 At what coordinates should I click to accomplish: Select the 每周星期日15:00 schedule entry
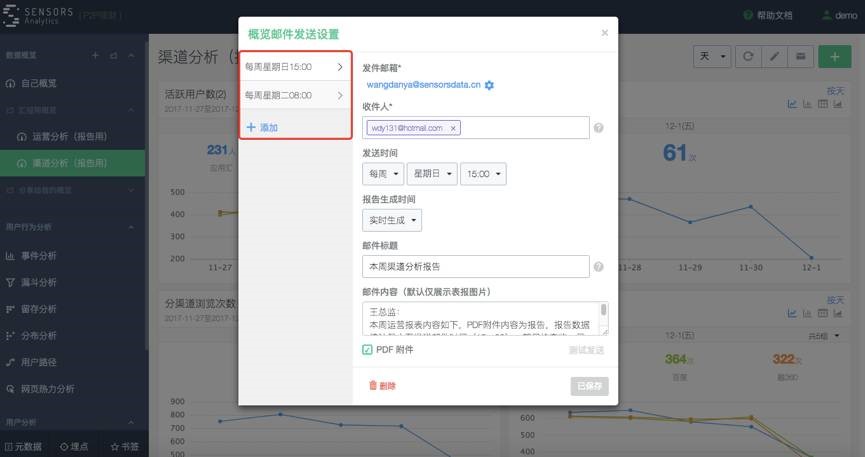point(294,67)
